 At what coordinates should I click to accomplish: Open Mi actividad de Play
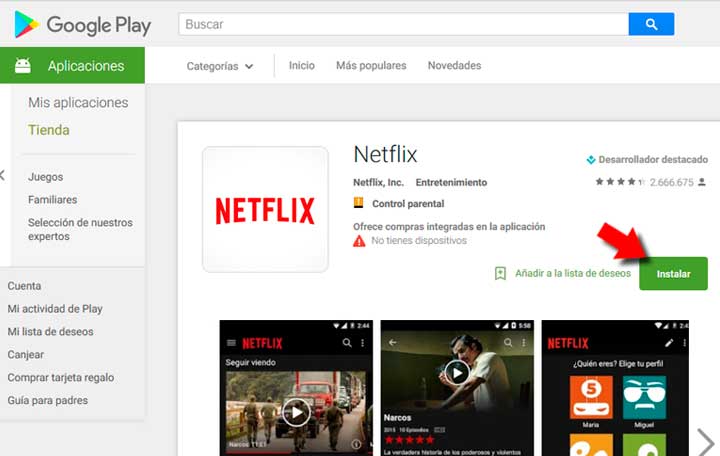pyautogui.click(x=55, y=309)
